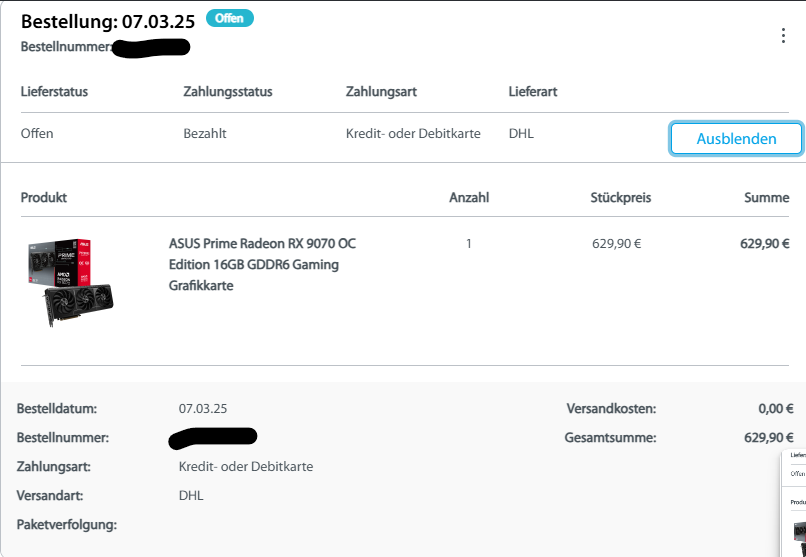Click the Stückpreis table header

pyautogui.click(x=620, y=198)
